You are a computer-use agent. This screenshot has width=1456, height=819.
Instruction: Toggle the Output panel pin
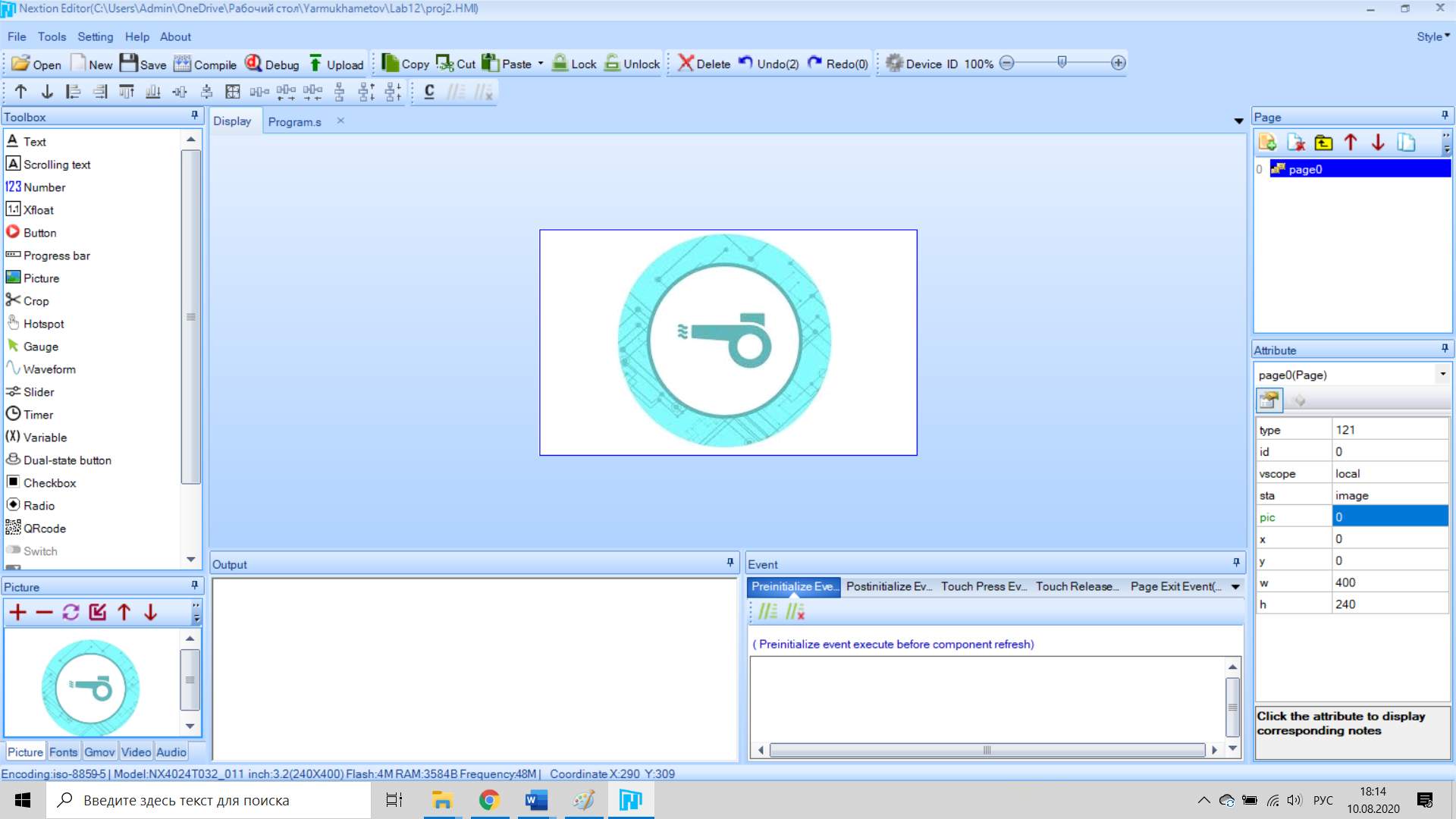pos(730,563)
